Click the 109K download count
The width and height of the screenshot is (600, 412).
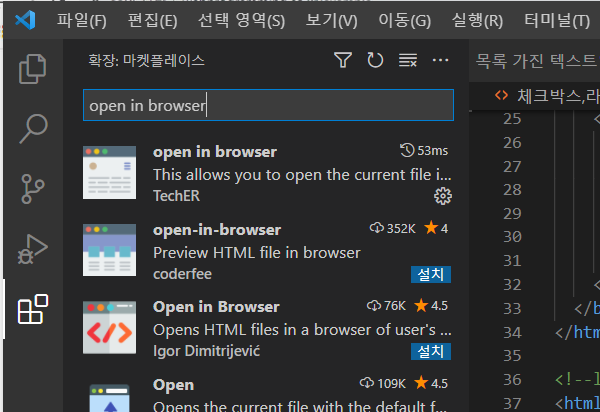[x=383, y=383]
